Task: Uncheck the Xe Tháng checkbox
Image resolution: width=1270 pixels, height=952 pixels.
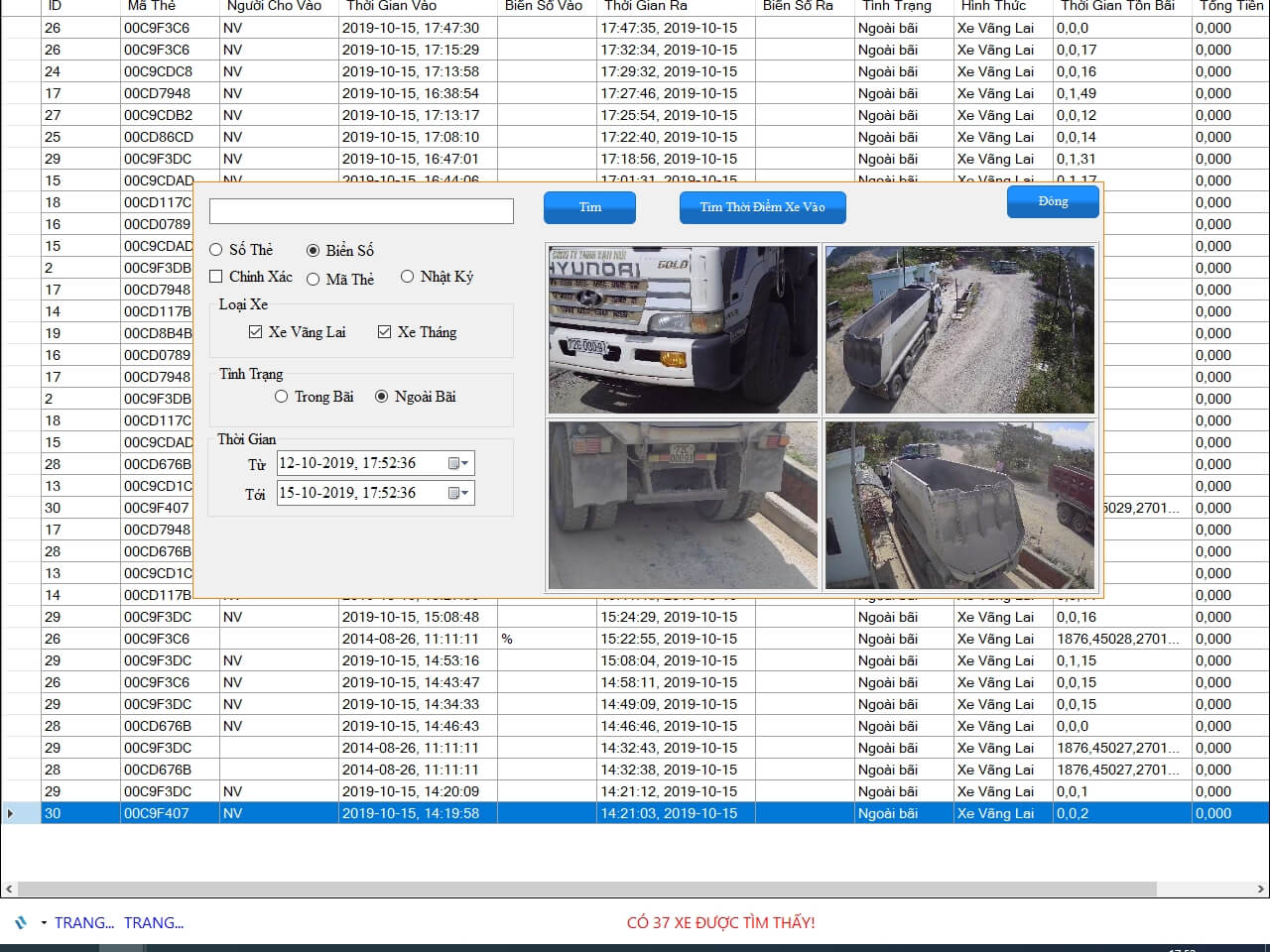Action: 385,332
